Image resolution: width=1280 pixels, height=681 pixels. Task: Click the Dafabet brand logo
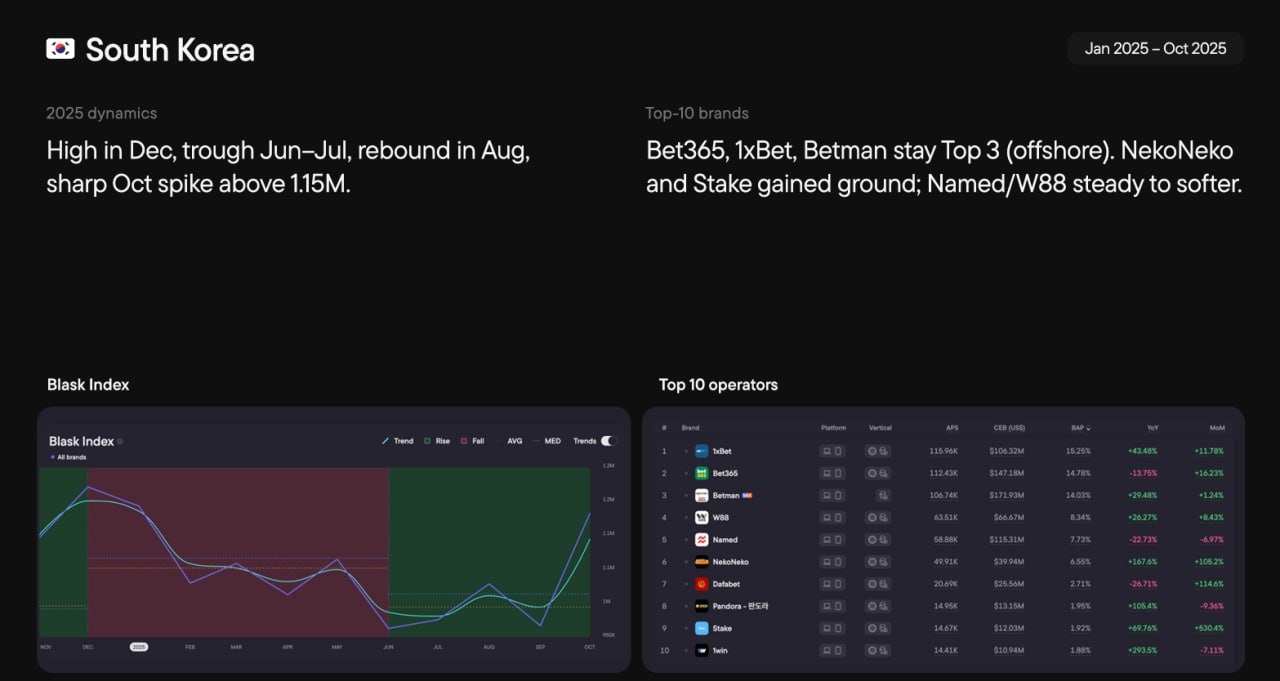coord(702,584)
